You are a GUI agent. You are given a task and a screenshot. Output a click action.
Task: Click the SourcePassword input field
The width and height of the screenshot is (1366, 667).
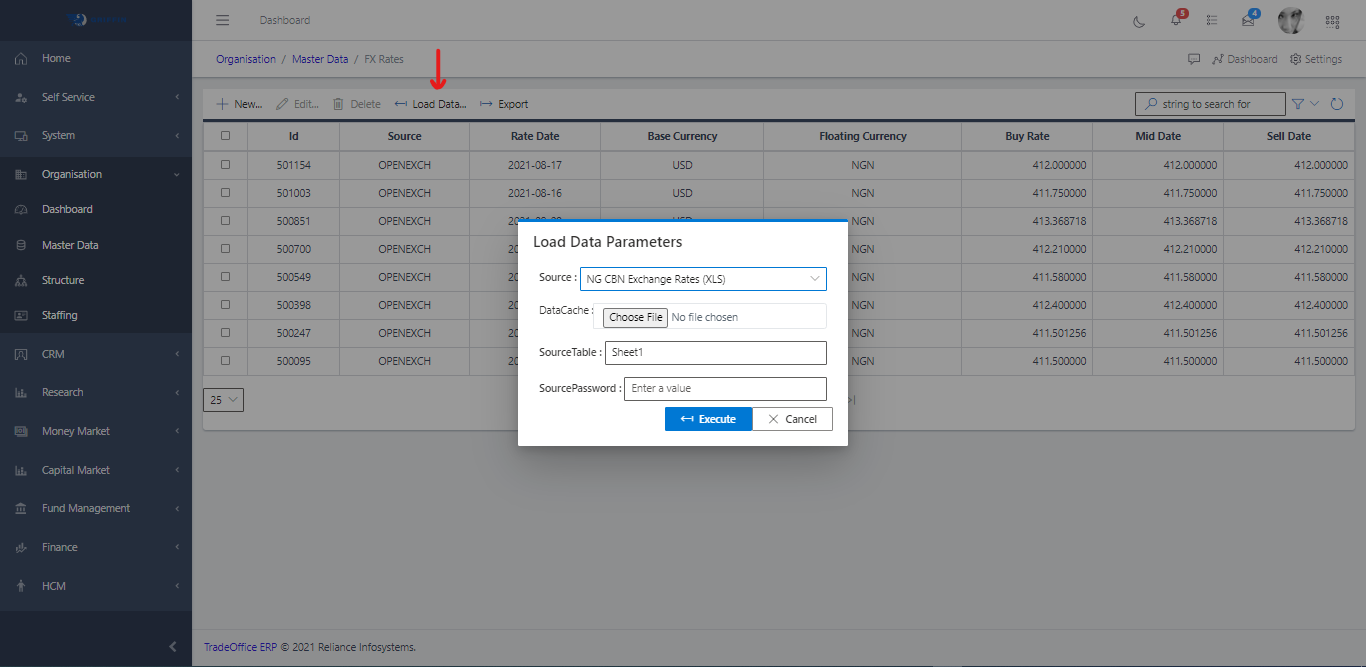tap(725, 388)
